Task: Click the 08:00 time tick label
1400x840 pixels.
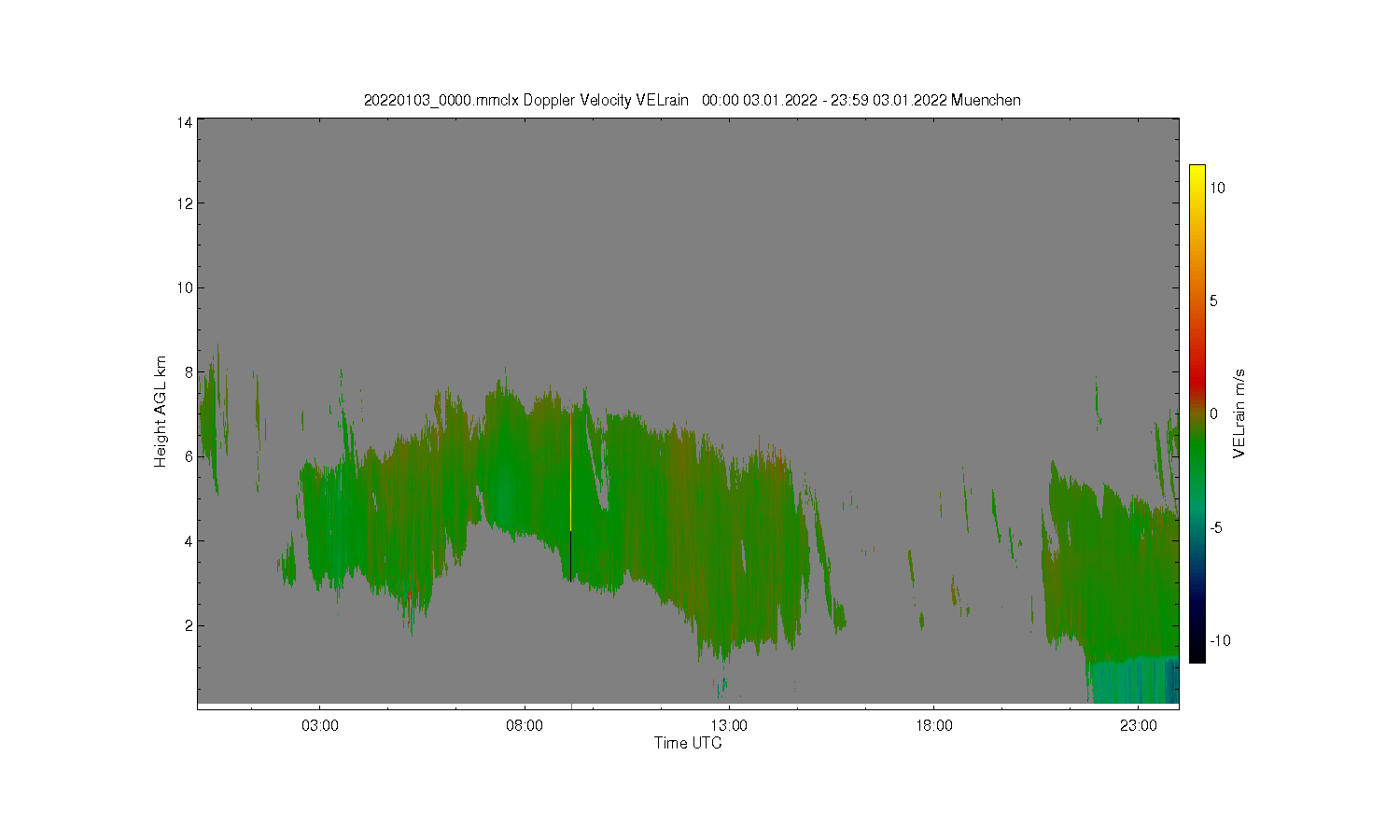Action: tap(525, 725)
